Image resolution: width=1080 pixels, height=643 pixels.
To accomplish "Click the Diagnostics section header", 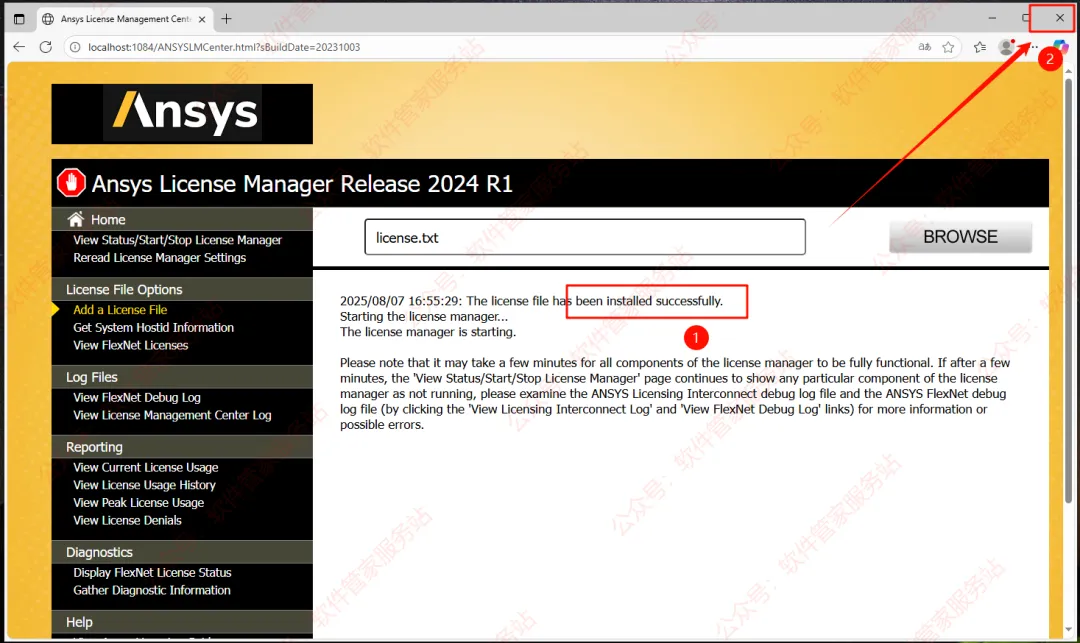I will coord(182,552).
